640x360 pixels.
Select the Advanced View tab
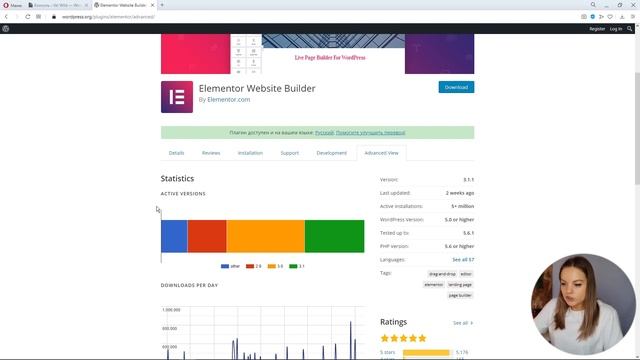pyautogui.click(x=381, y=153)
